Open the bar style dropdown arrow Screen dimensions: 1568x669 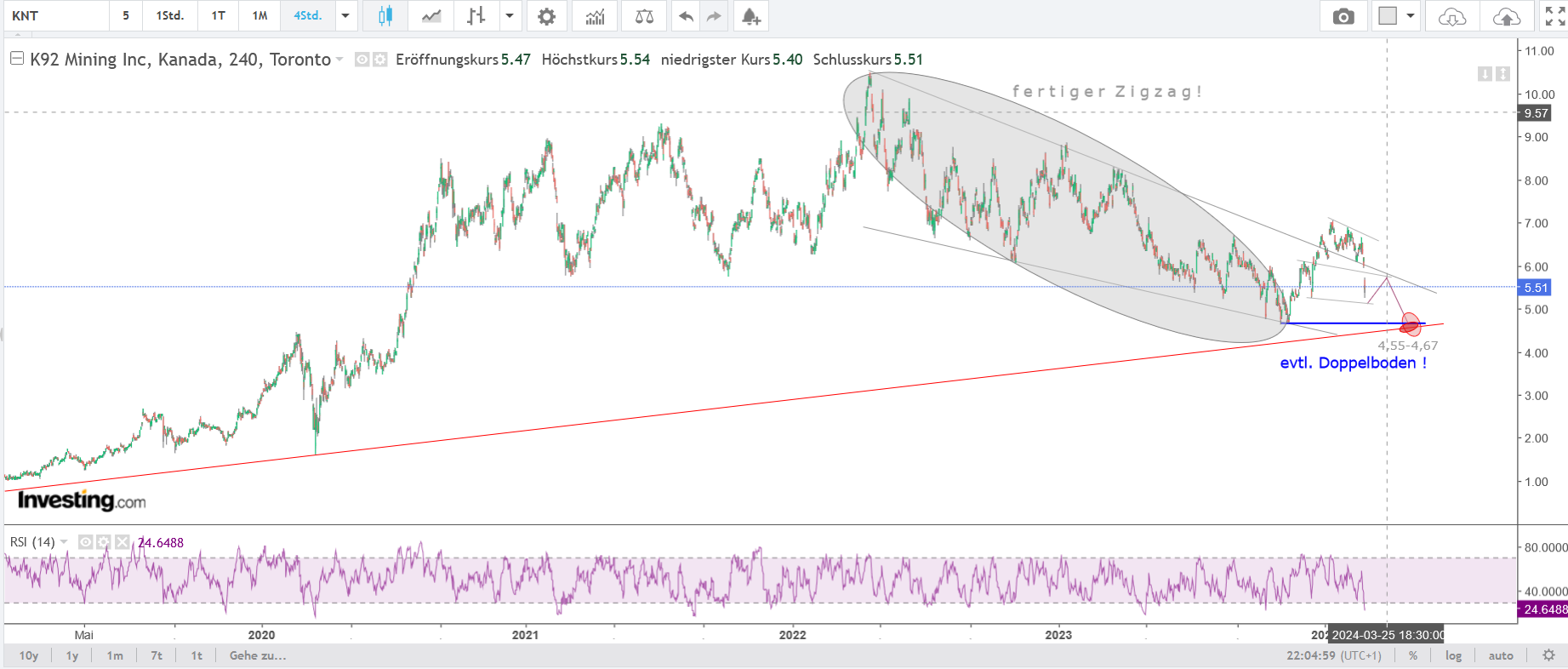(510, 16)
